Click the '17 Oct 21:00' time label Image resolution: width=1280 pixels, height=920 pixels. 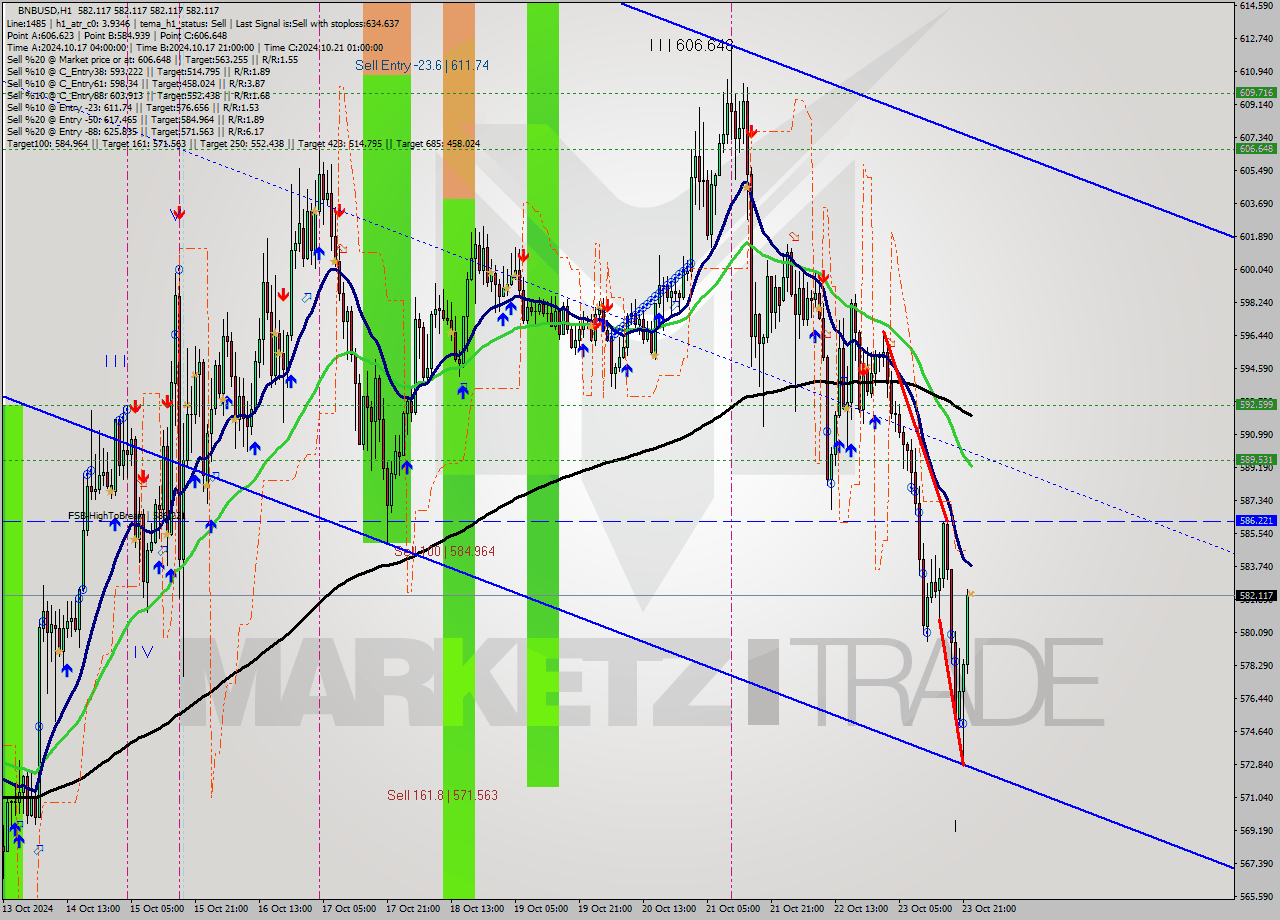pos(414,909)
